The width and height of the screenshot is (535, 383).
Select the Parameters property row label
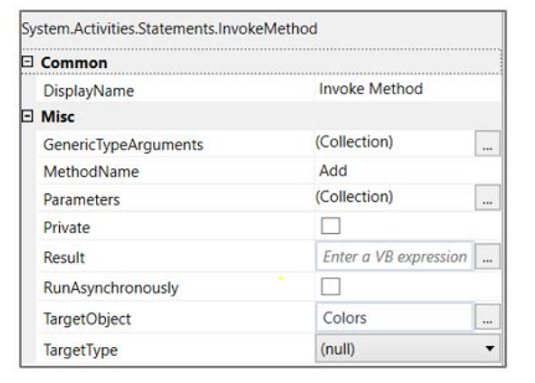[82, 200]
